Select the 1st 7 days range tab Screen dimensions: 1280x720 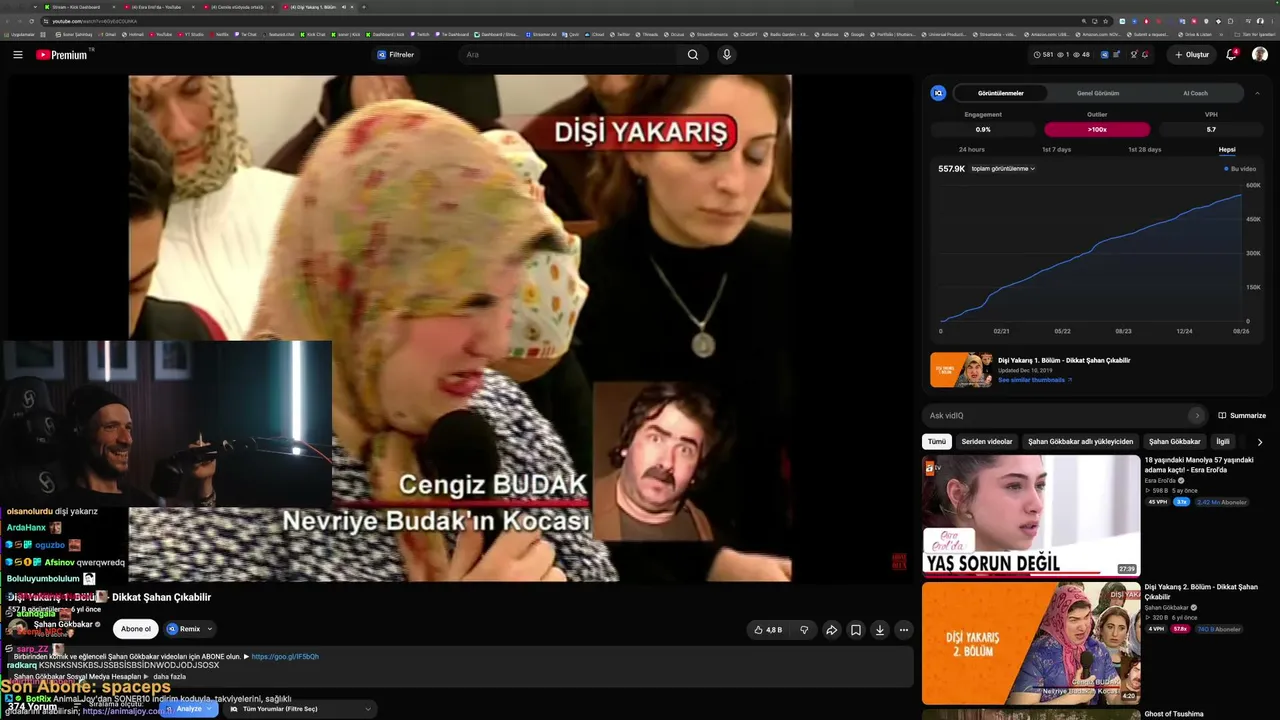pos(1056,150)
